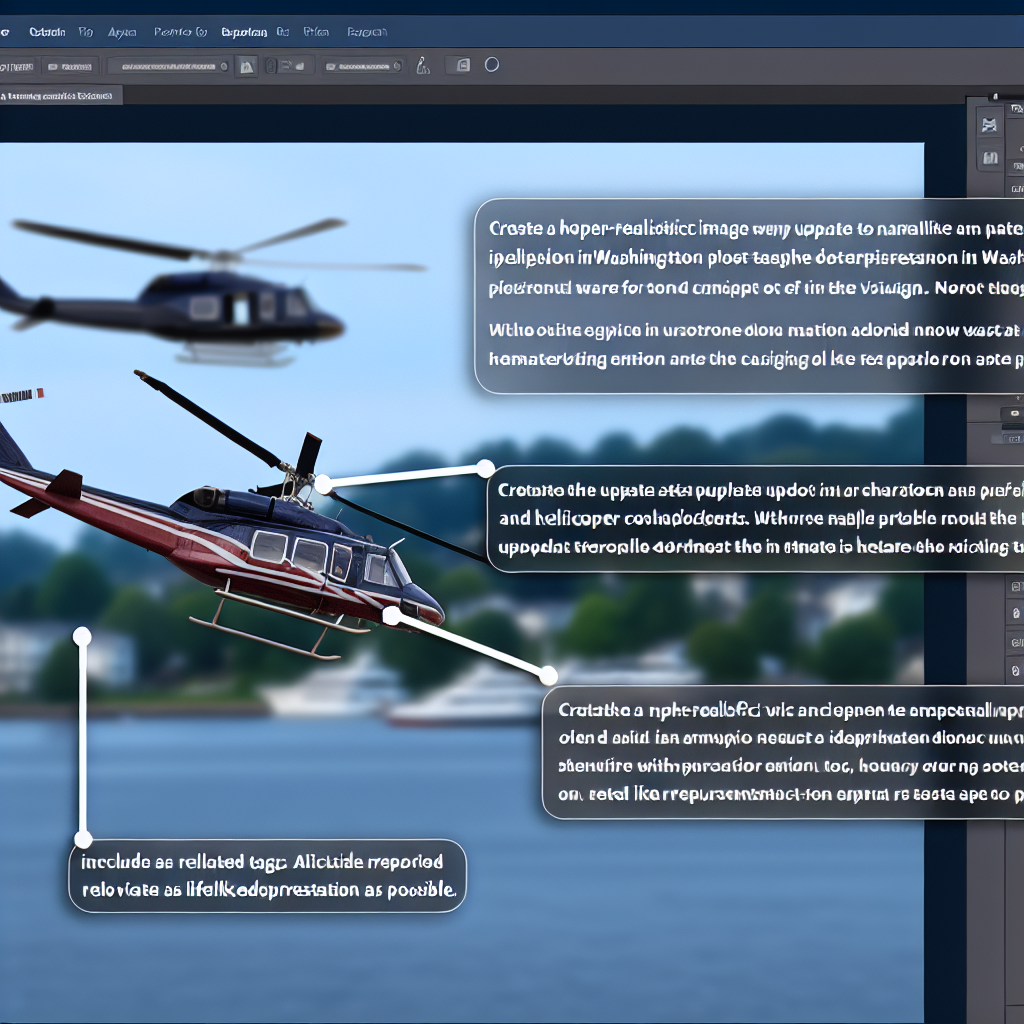Click the slider handle atop the right panel

point(994,96)
